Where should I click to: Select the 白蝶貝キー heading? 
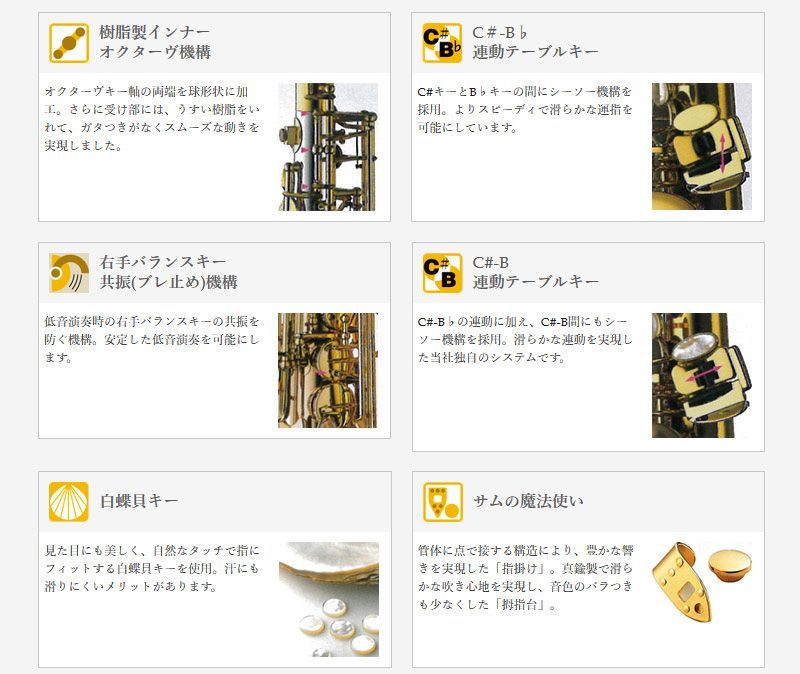click(x=139, y=501)
